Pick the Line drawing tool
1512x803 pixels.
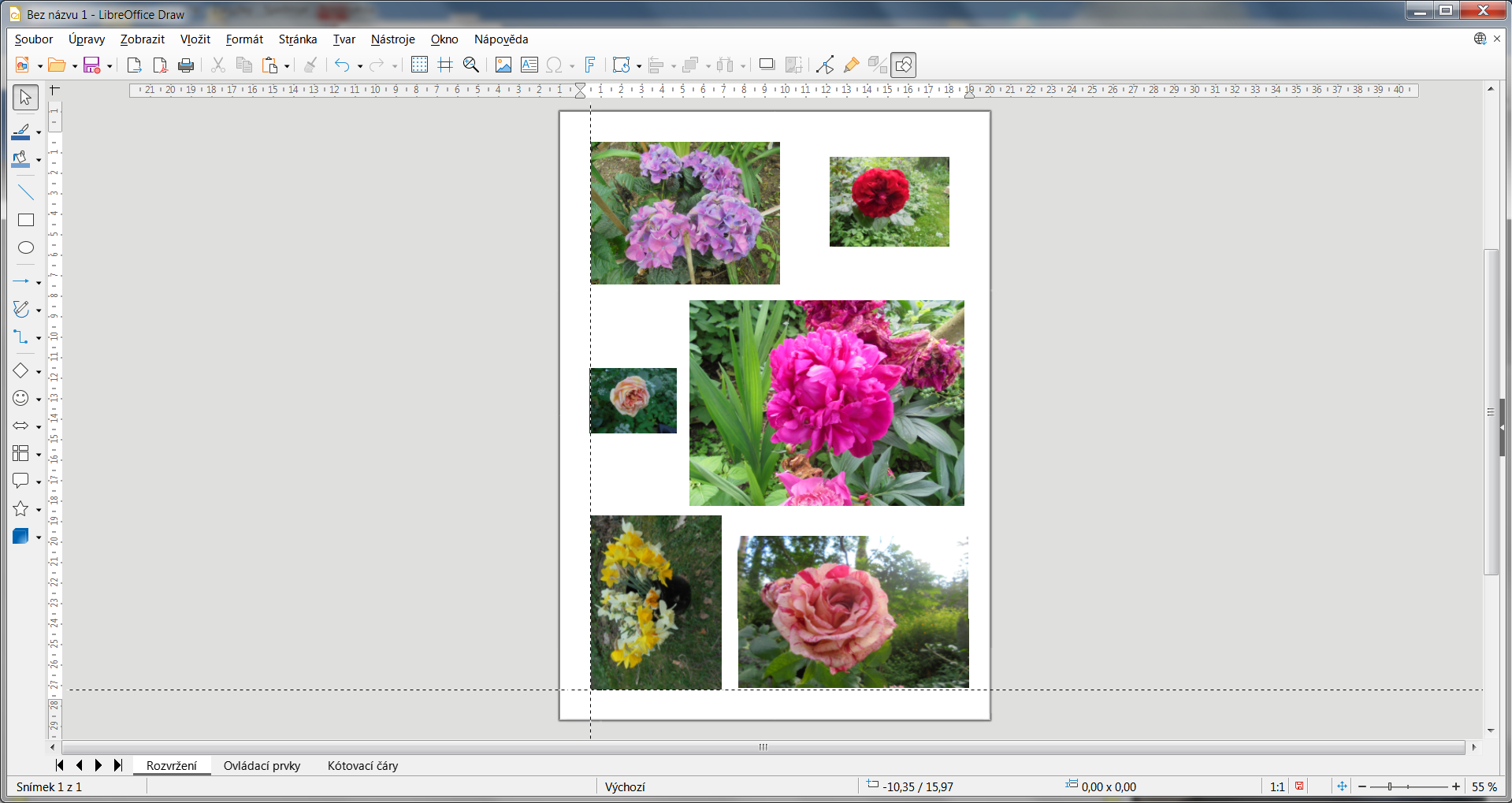(26, 193)
